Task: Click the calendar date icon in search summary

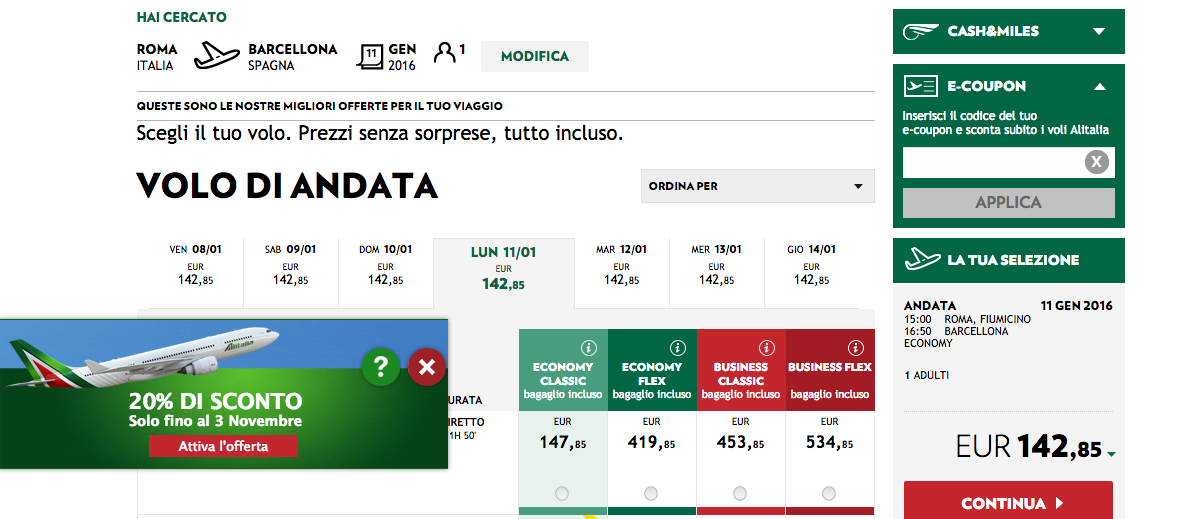Action: click(x=370, y=56)
